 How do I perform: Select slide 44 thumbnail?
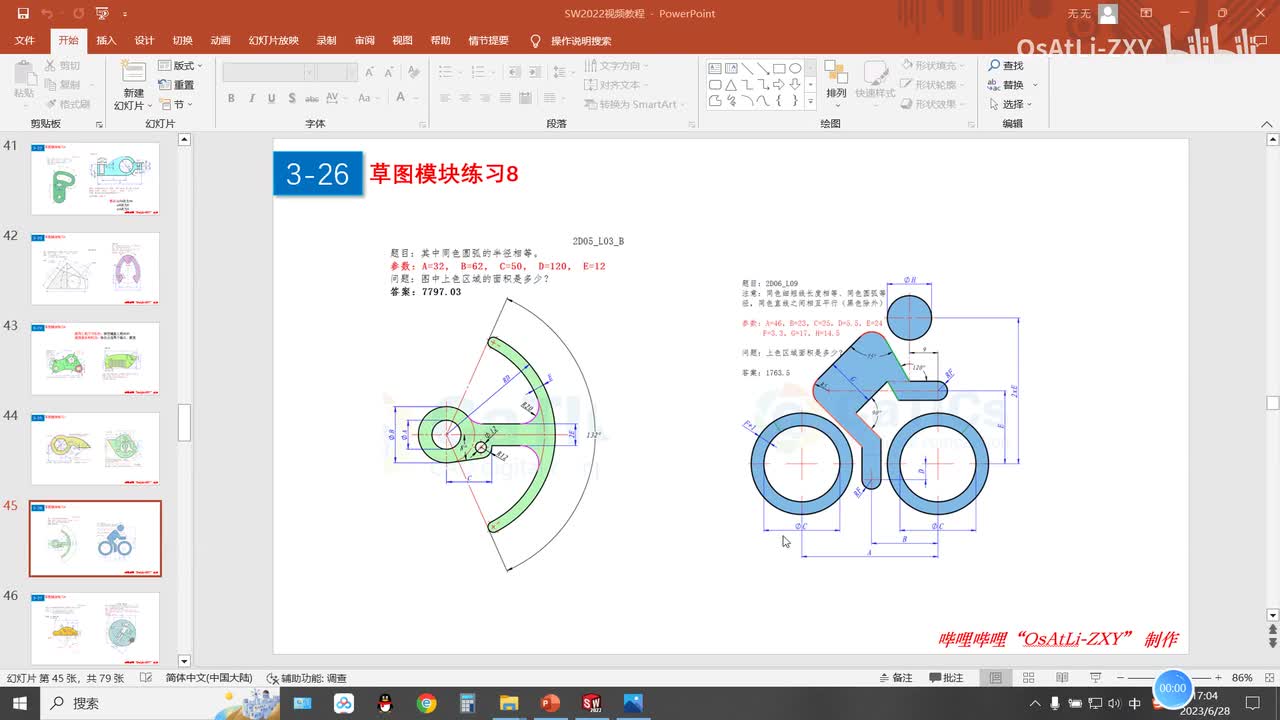pos(95,449)
